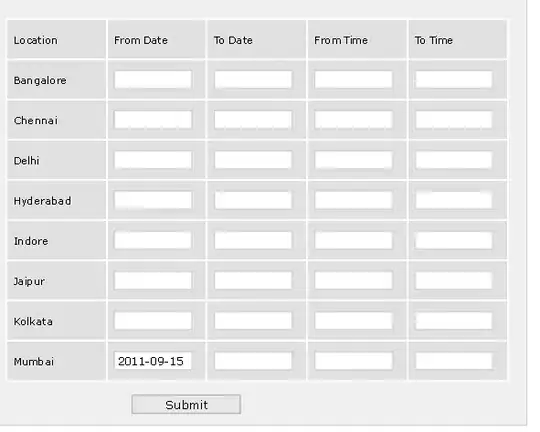Focus the Hyderabad To Time input

[454, 200]
